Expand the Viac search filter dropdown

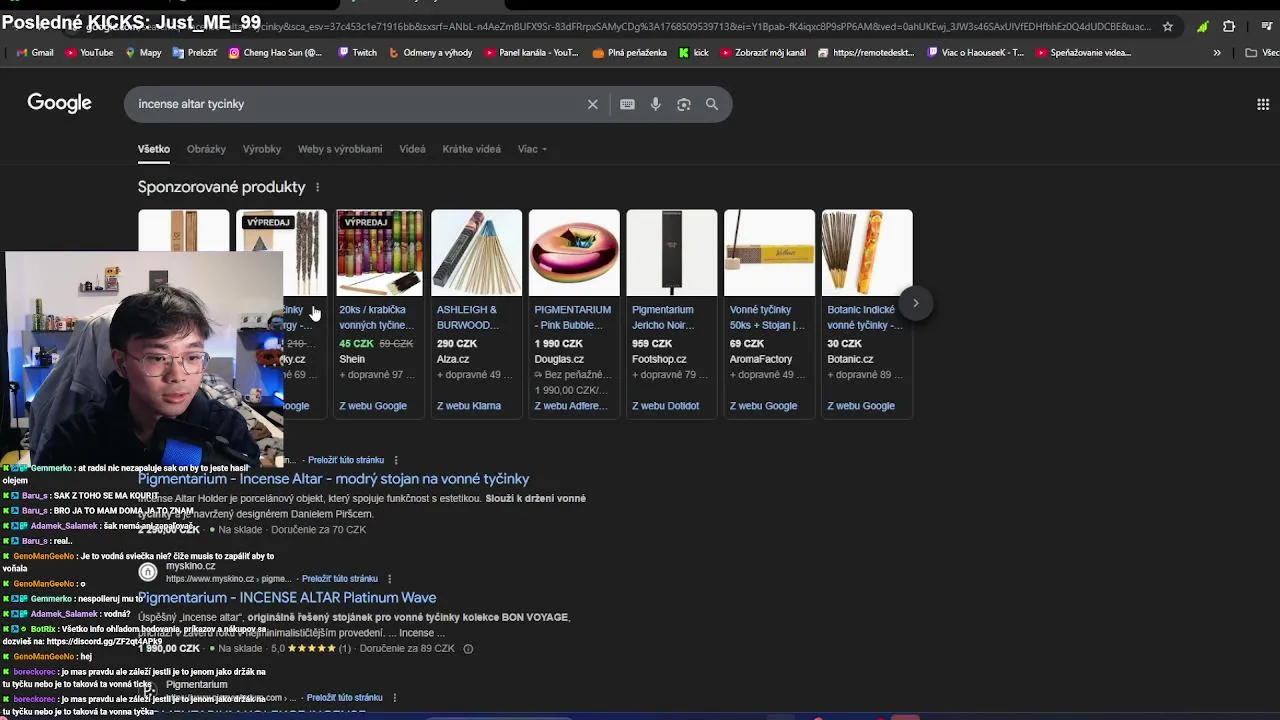coord(532,149)
